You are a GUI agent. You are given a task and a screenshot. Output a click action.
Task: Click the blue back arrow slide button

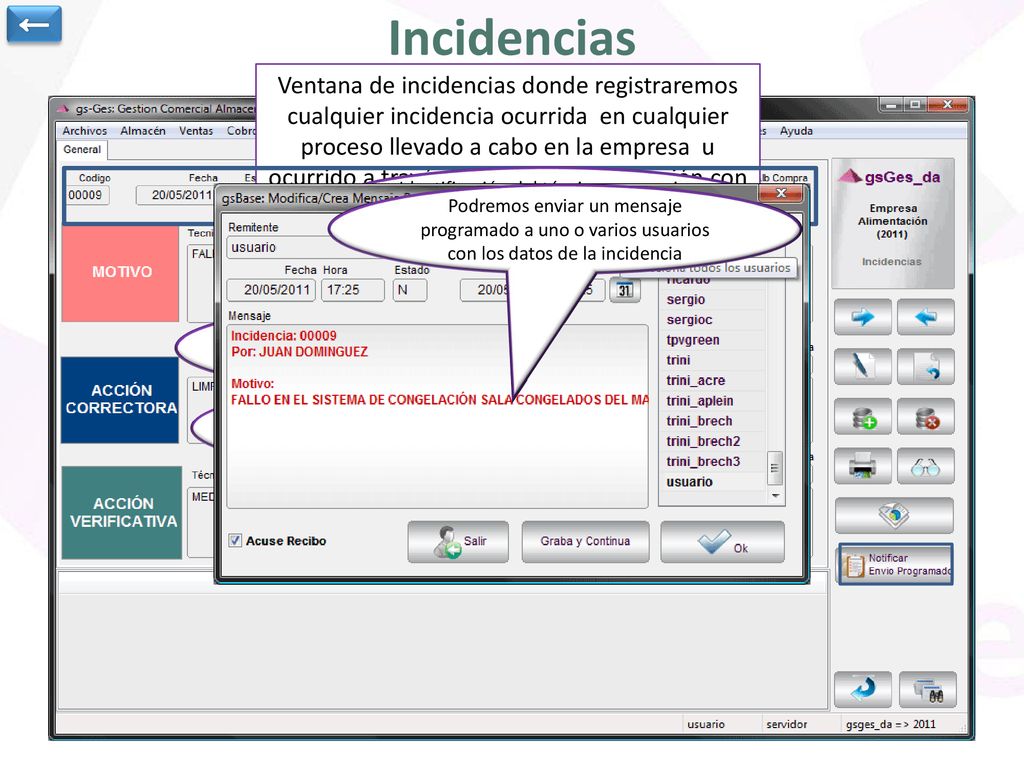(34, 24)
